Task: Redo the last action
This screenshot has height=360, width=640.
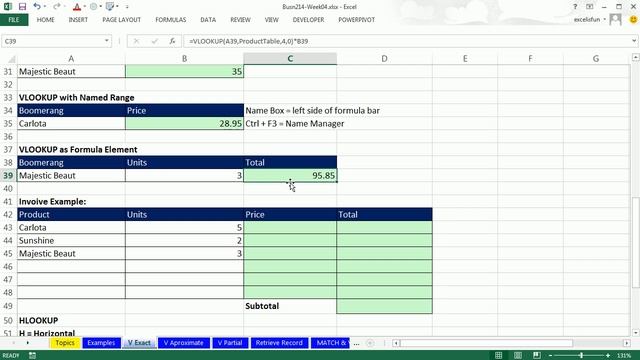Action: click(57, 7)
